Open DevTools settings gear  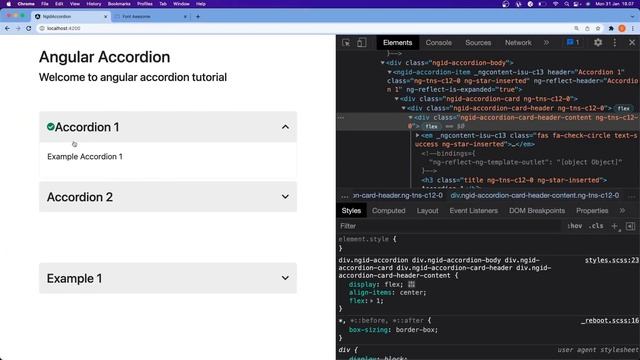[x=598, y=42]
